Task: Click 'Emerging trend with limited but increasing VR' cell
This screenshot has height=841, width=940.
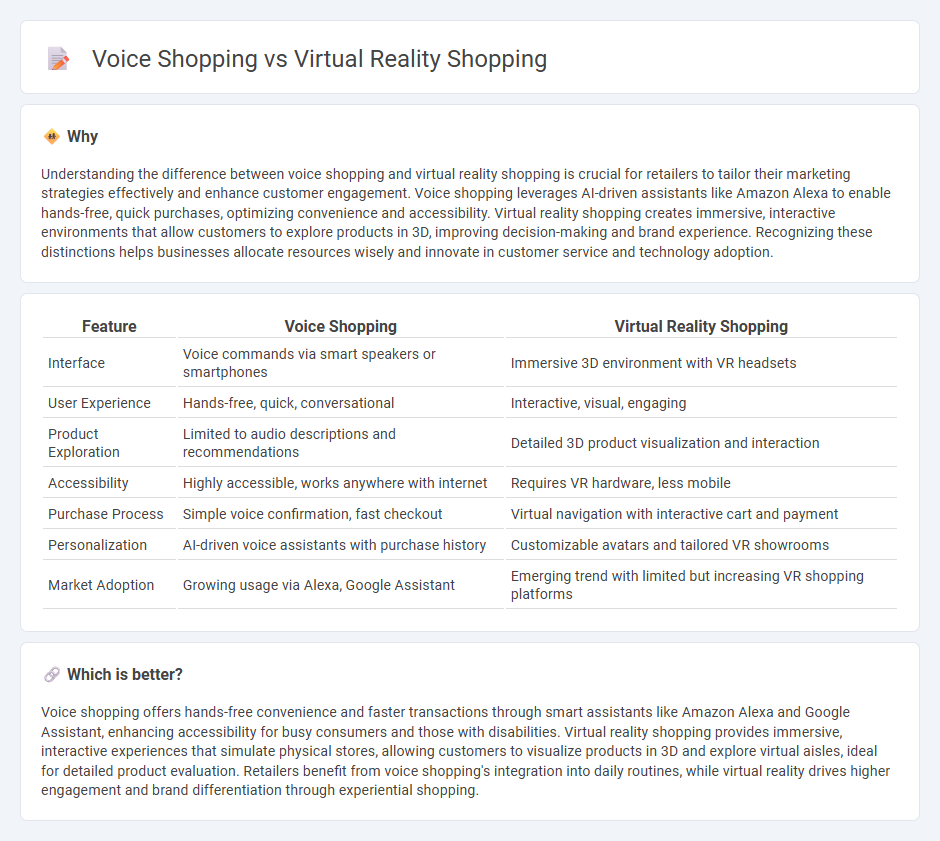Action: (x=701, y=585)
